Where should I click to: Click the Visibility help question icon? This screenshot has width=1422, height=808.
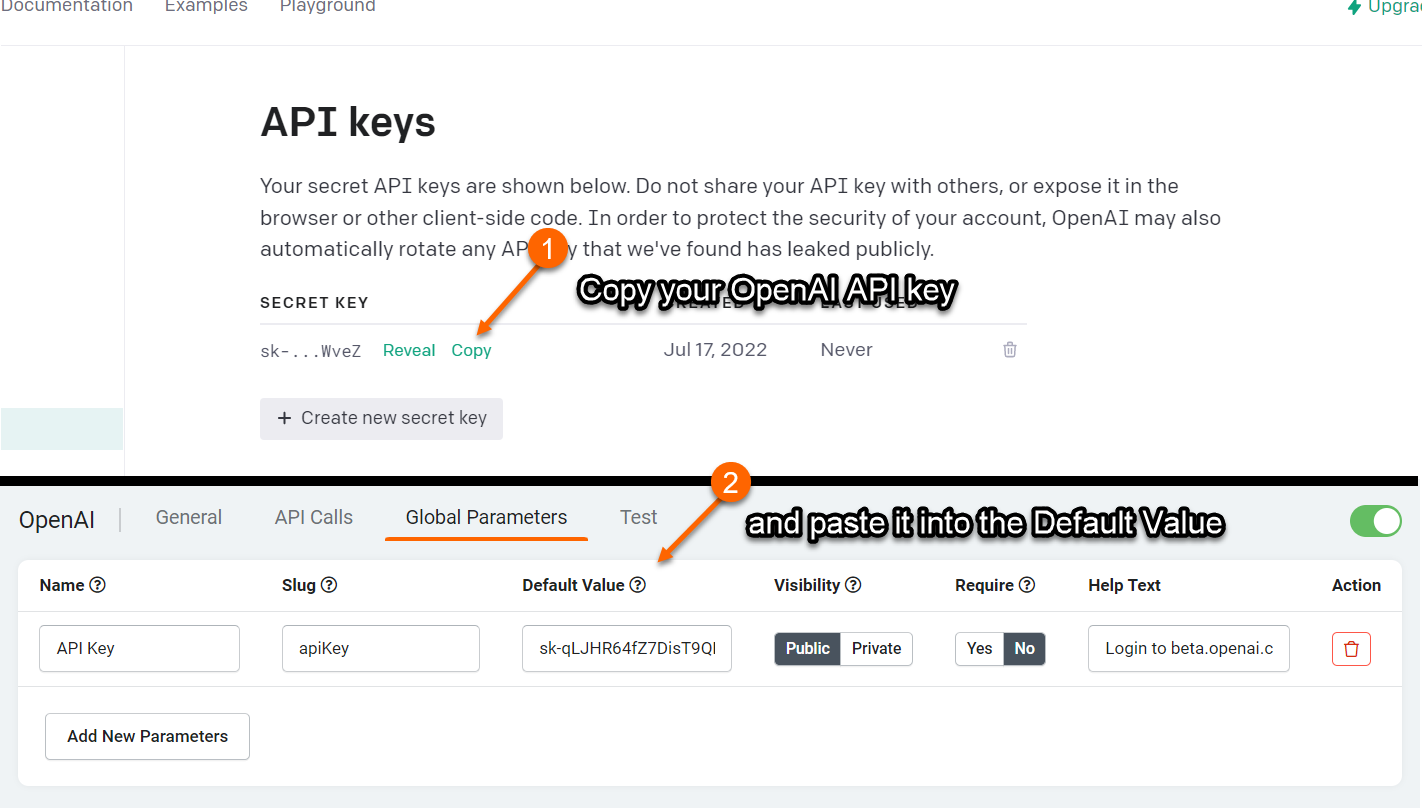click(x=853, y=585)
